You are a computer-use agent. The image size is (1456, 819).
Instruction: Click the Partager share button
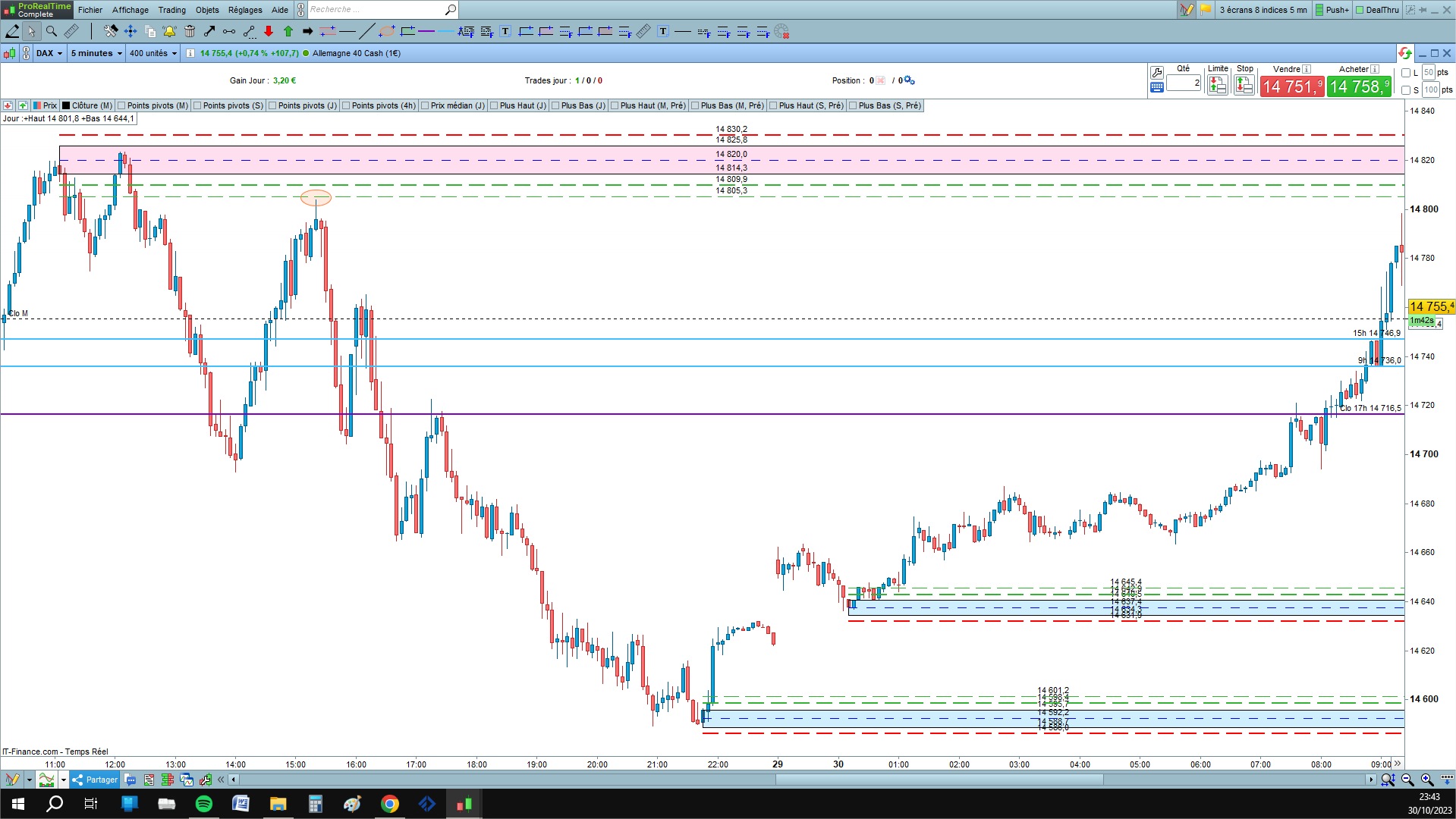(96, 780)
